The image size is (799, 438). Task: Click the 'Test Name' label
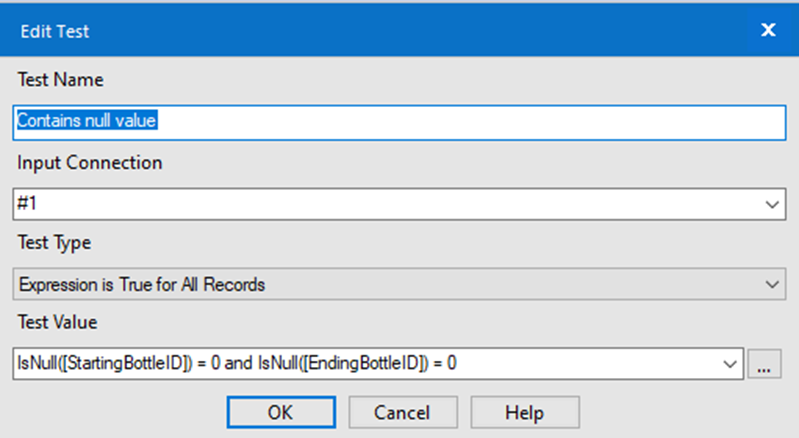click(61, 79)
